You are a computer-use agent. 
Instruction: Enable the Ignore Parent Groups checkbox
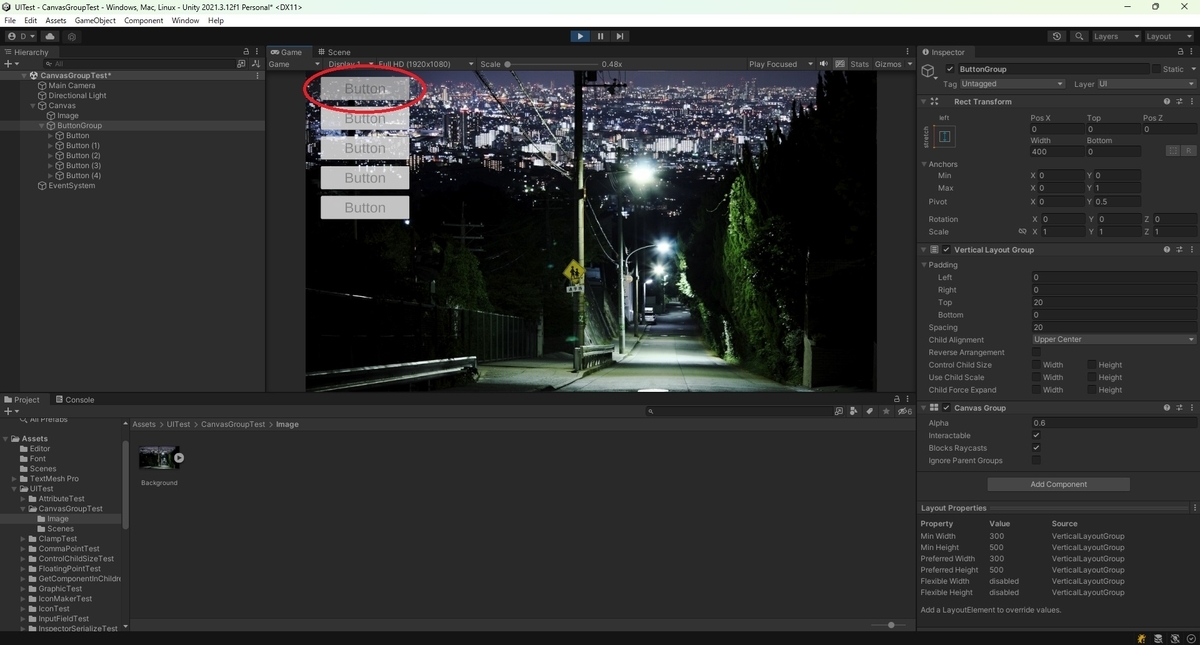[x=1036, y=460]
